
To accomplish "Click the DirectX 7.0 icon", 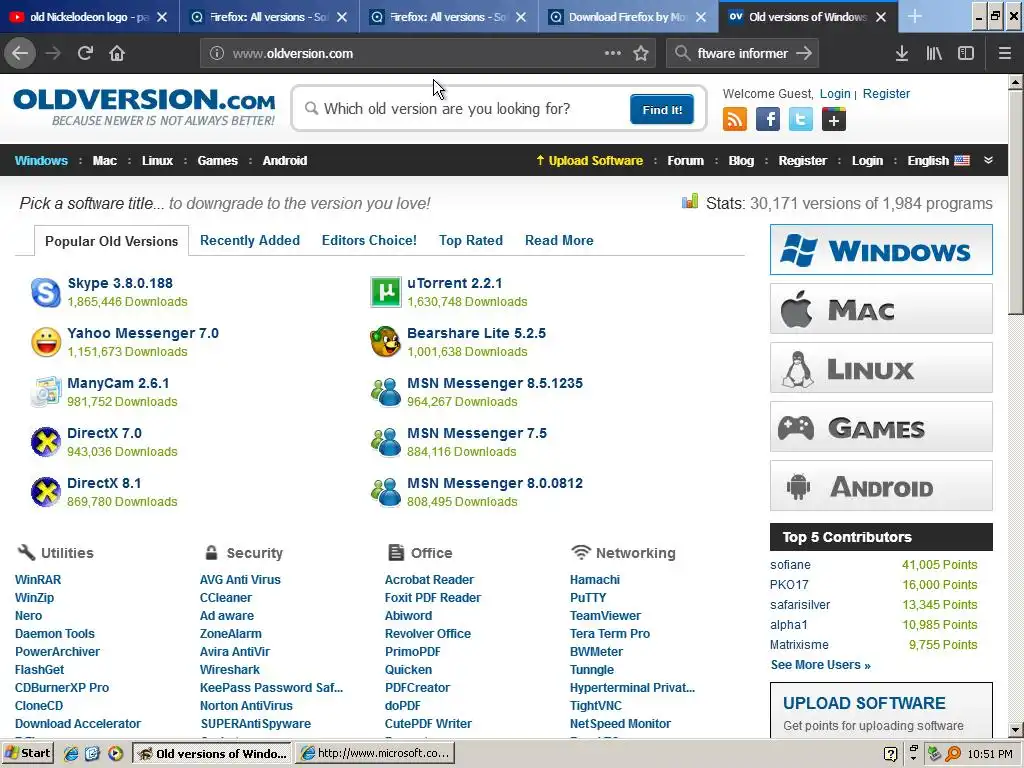I will tap(46, 442).
